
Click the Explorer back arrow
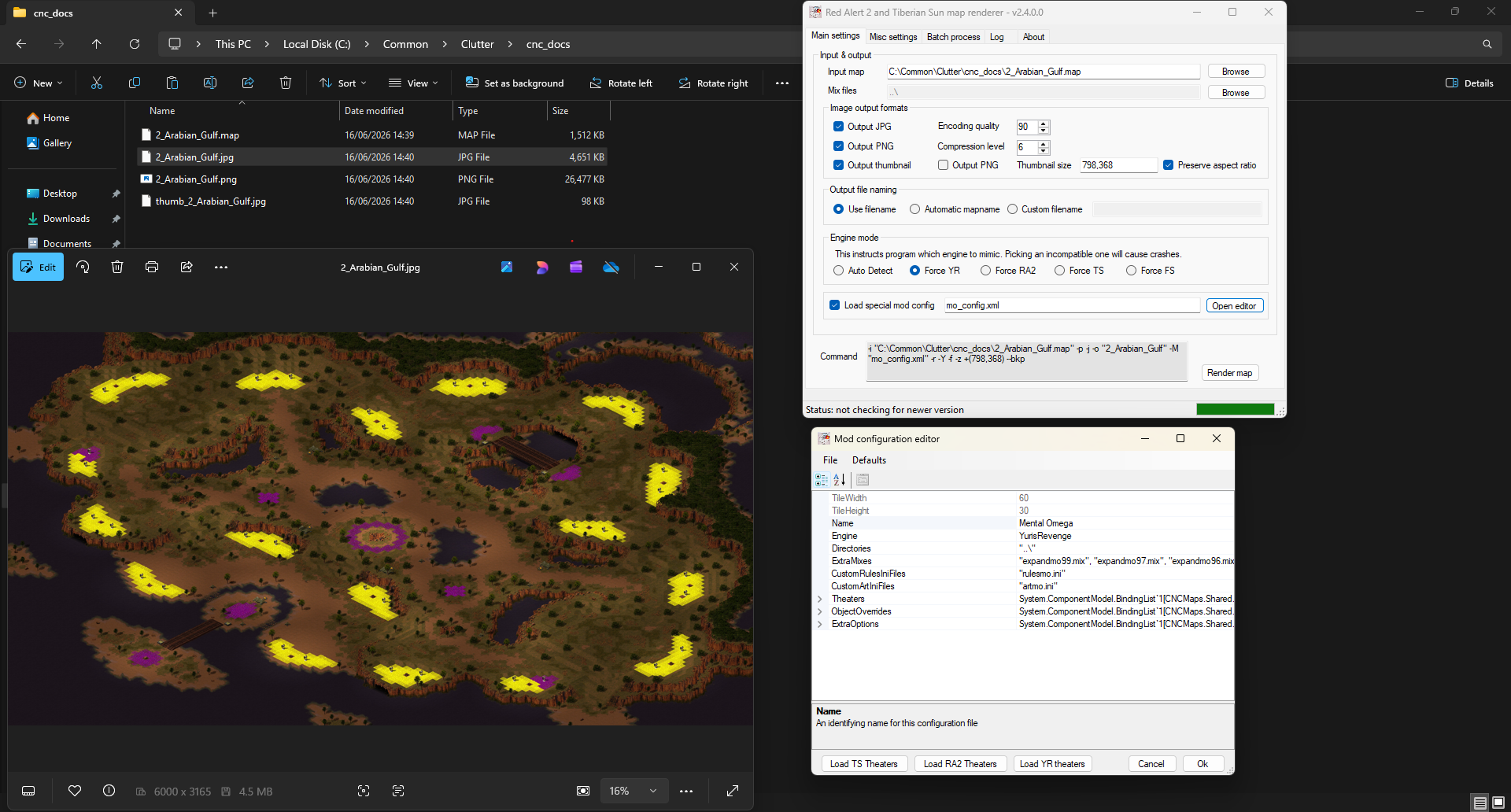pyautogui.click(x=21, y=44)
